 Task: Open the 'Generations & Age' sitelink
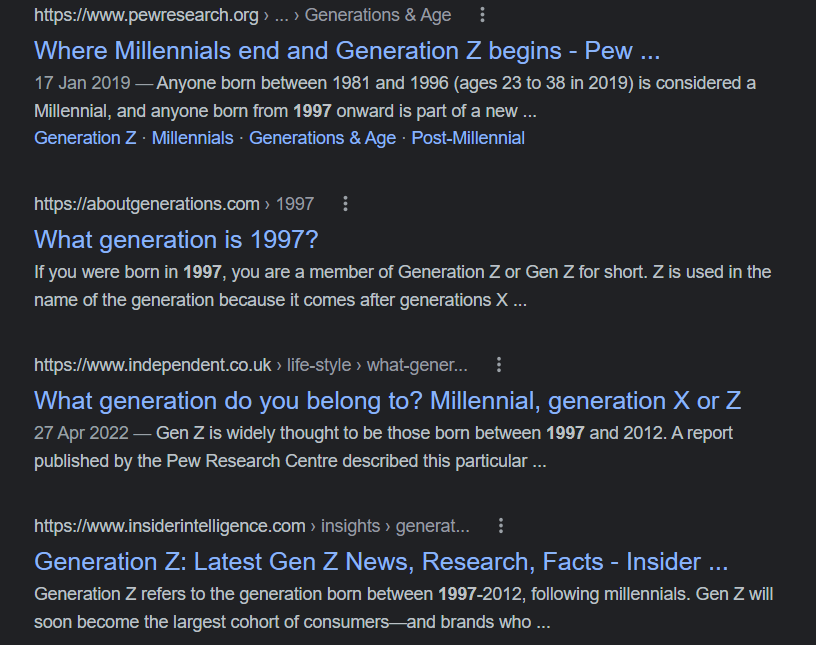322,138
